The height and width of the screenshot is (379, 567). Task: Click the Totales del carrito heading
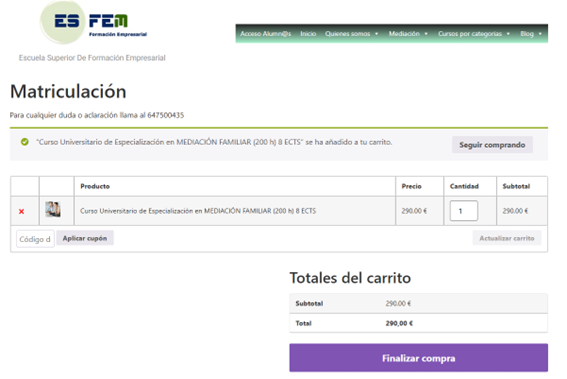tap(350, 278)
